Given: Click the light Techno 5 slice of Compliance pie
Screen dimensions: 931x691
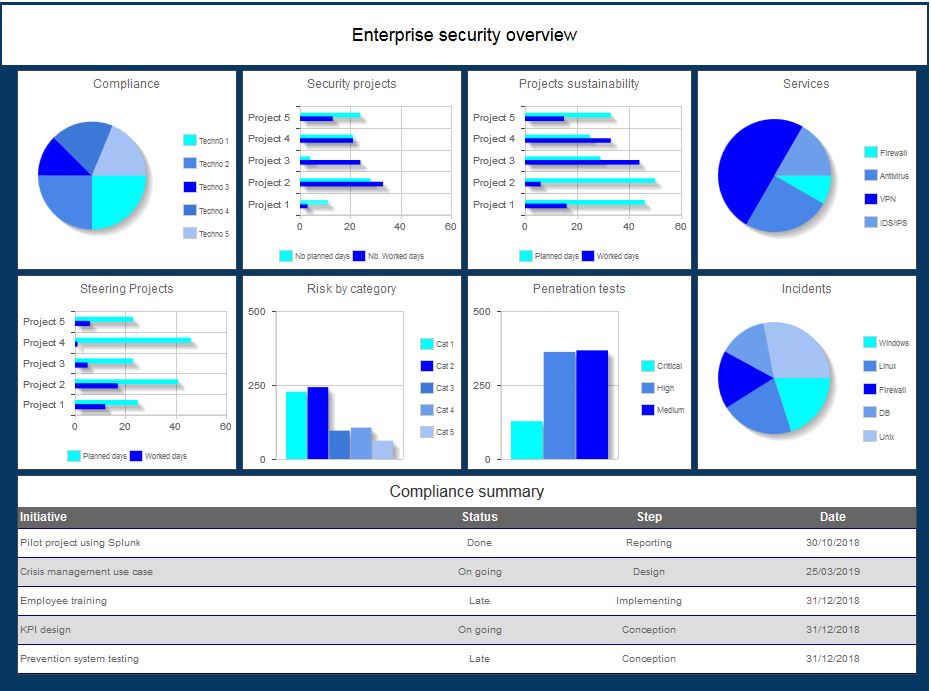Looking at the screenshot, I should click(123, 153).
